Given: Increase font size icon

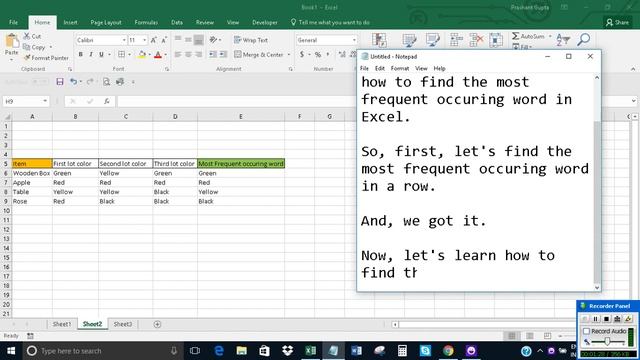Looking at the screenshot, I should pyautogui.click(x=154, y=40).
